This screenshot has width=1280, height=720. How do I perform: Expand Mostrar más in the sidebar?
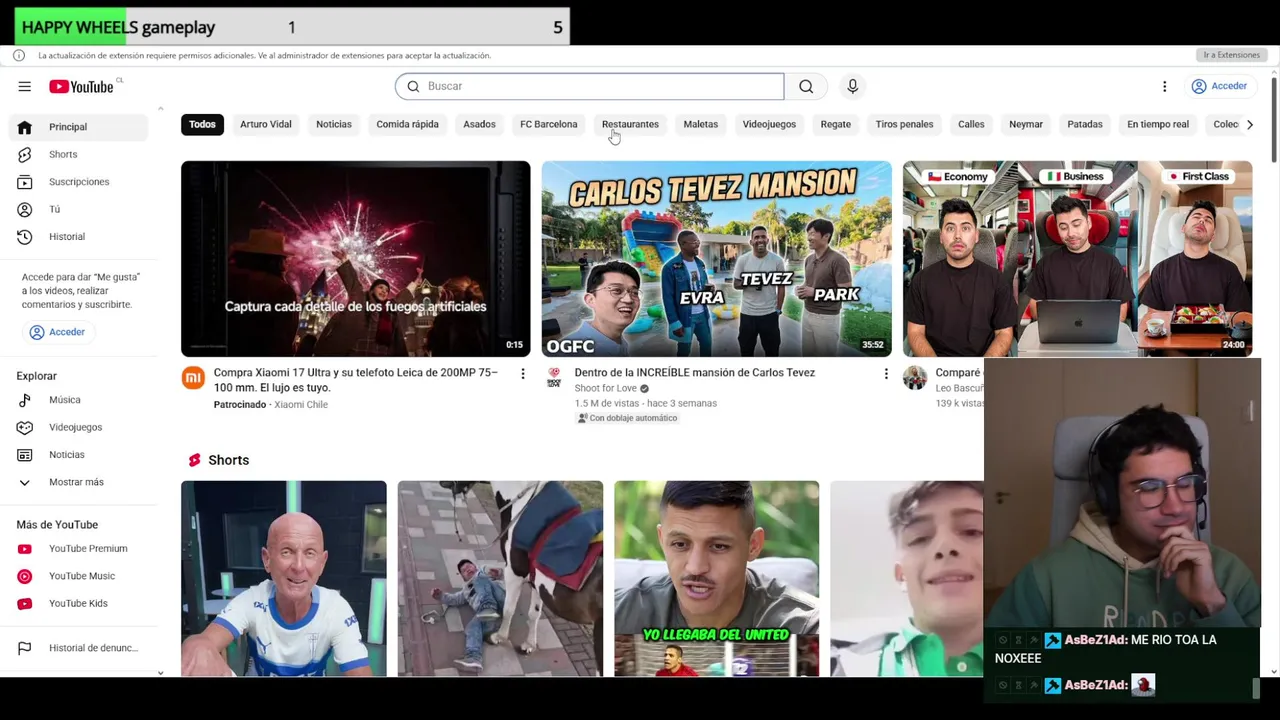tap(80, 482)
